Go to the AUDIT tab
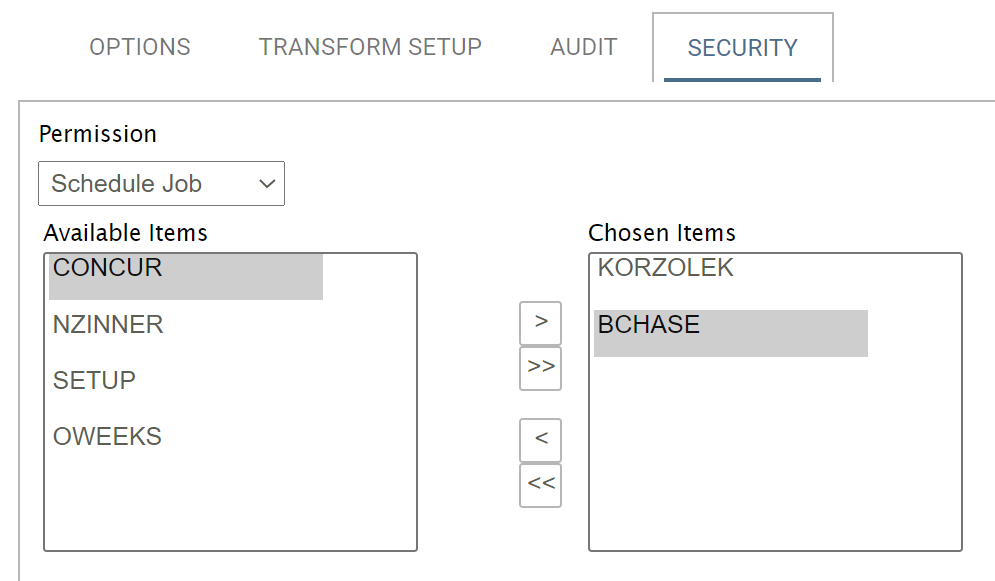 tap(584, 47)
